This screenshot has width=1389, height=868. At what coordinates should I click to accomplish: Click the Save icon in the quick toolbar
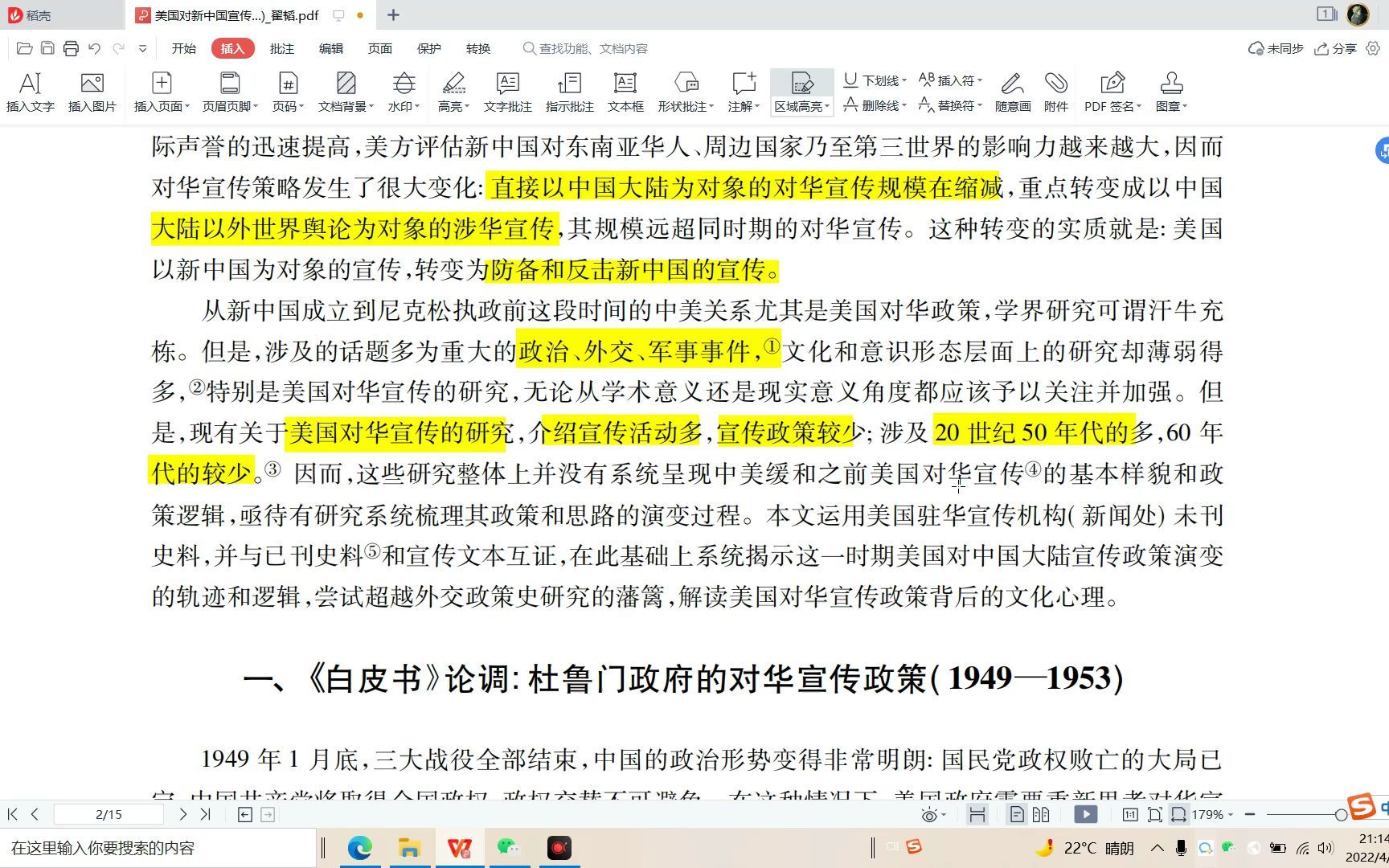pyautogui.click(x=47, y=48)
